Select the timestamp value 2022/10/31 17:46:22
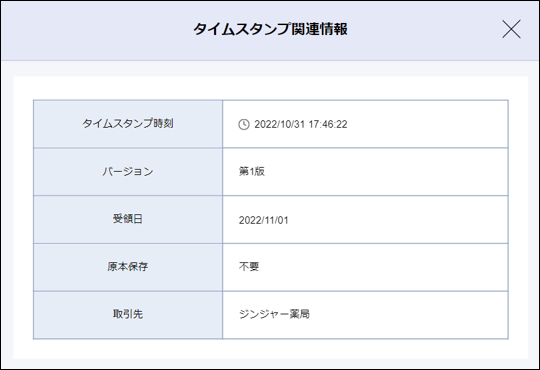 point(301,124)
